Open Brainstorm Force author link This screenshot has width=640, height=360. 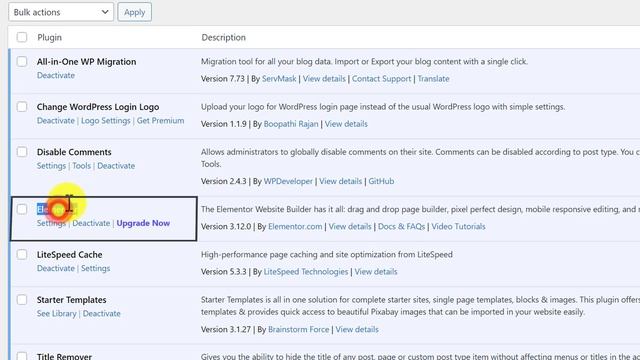[x=299, y=329]
